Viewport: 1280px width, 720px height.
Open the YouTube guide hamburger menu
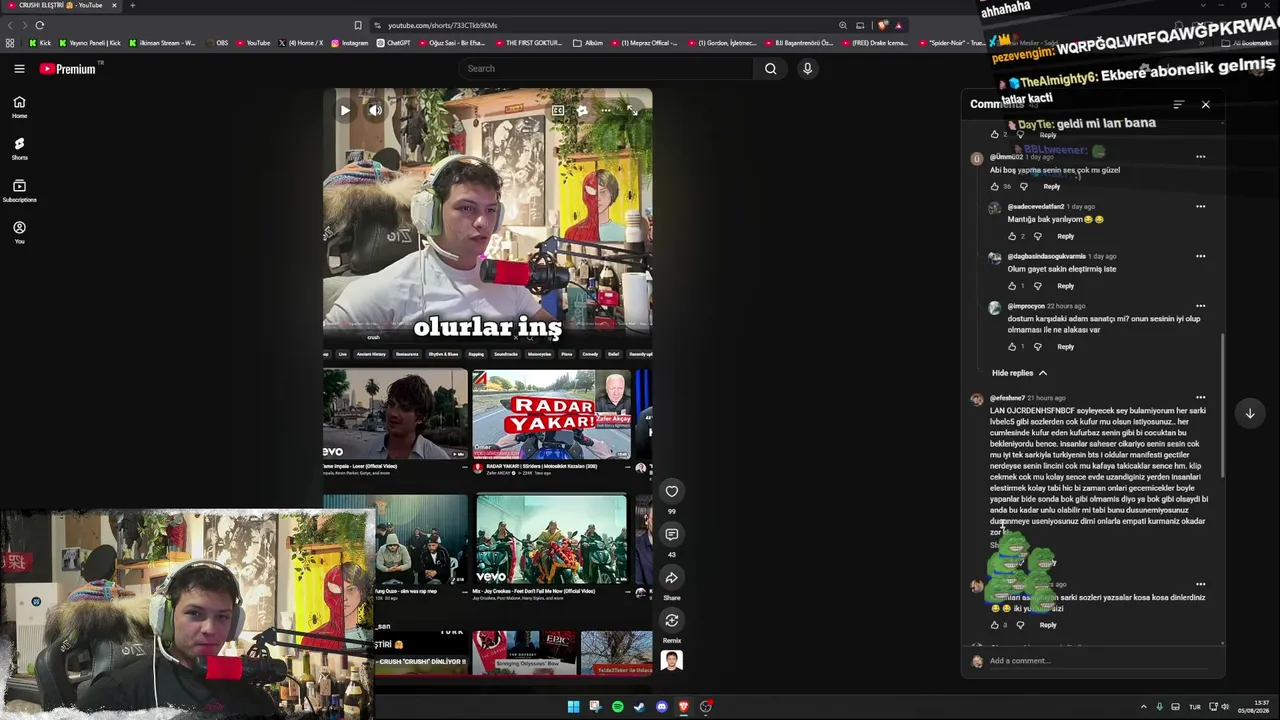click(x=19, y=68)
